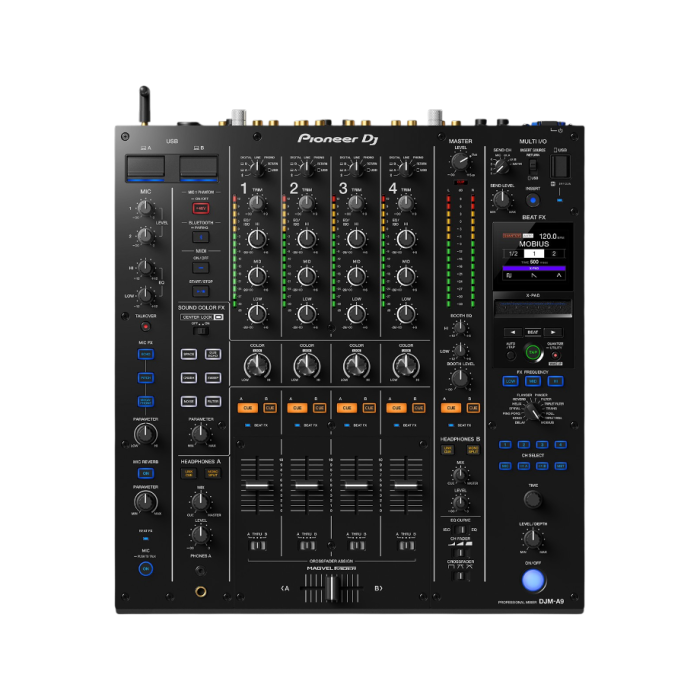Select FX Frequency LOW button
Viewport: 700px width, 700px height.
(510, 381)
